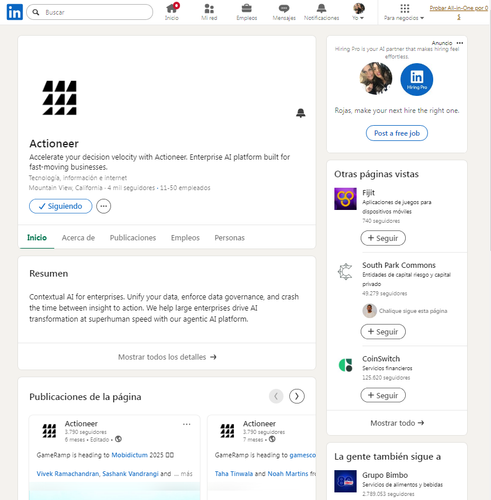The height and width of the screenshot is (500, 491).
Task: Open the Fijit page logo
Action: tap(345, 199)
